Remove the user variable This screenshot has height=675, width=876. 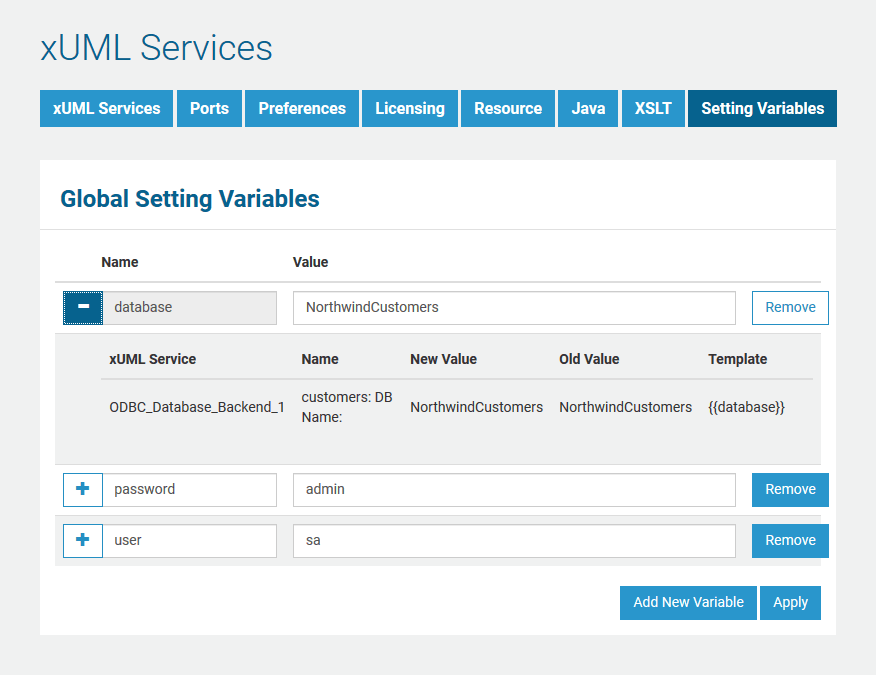[790, 540]
